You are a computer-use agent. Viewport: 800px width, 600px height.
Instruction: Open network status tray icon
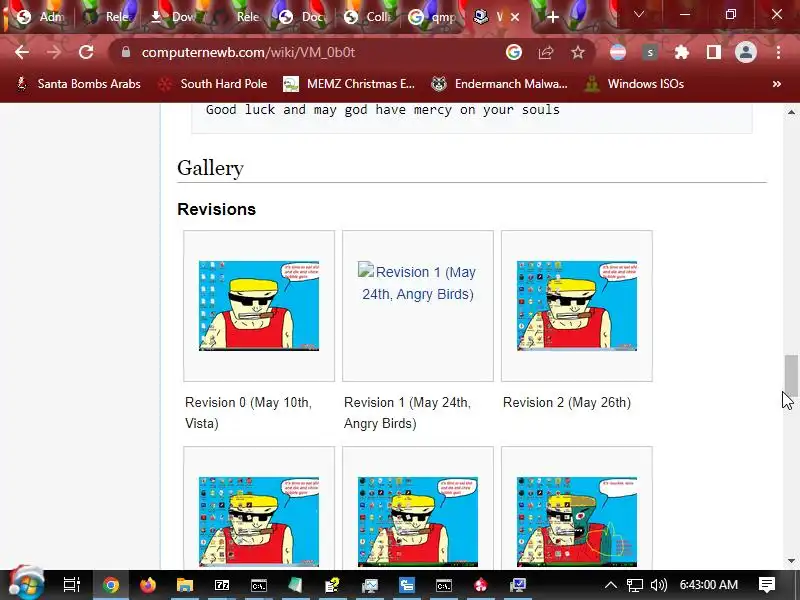click(635, 585)
